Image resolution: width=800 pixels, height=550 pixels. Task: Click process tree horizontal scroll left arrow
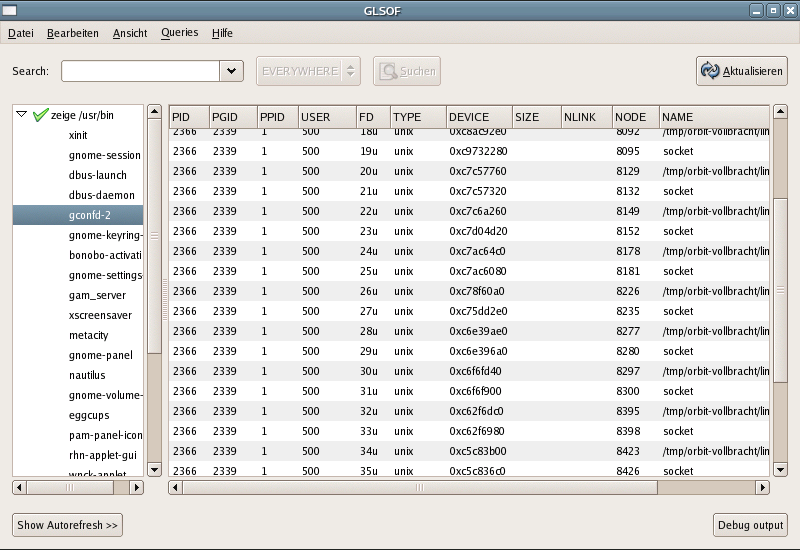point(19,487)
